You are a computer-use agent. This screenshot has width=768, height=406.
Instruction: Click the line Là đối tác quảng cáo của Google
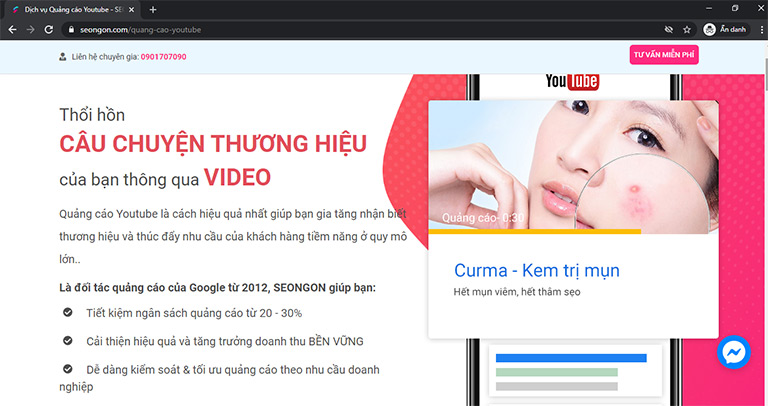[x=217, y=287]
